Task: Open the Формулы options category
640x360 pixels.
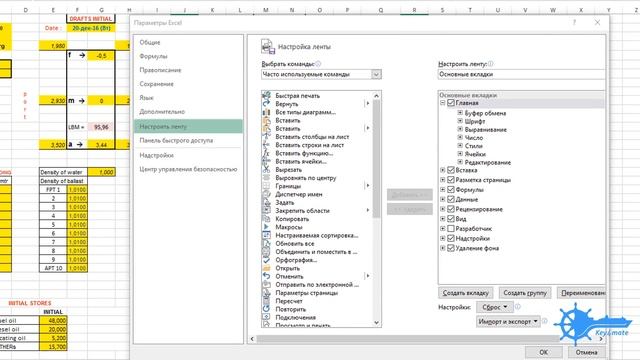Action: coord(153,56)
